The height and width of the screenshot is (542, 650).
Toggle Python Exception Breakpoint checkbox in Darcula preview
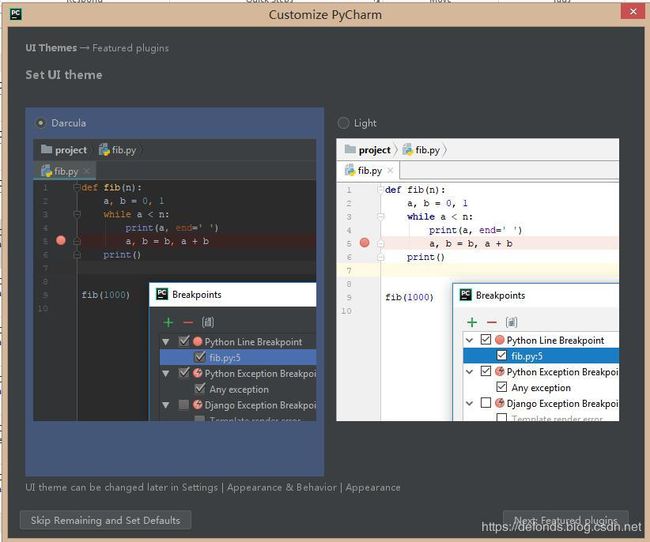coord(184,372)
